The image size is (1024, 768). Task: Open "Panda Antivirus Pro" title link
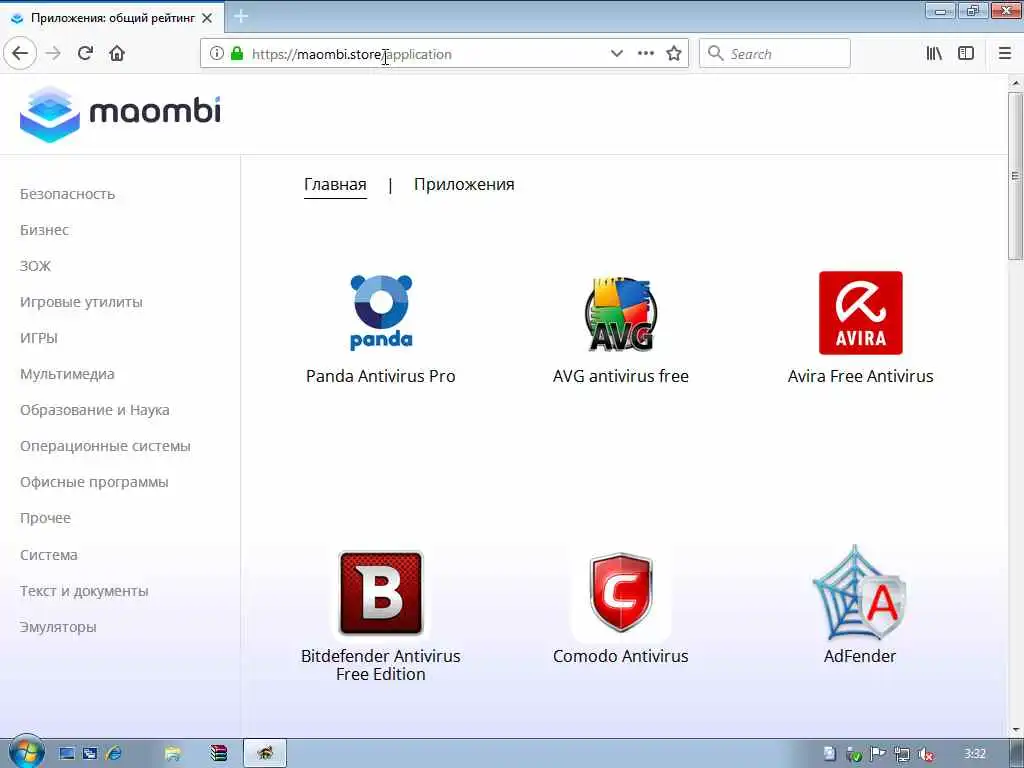381,376
